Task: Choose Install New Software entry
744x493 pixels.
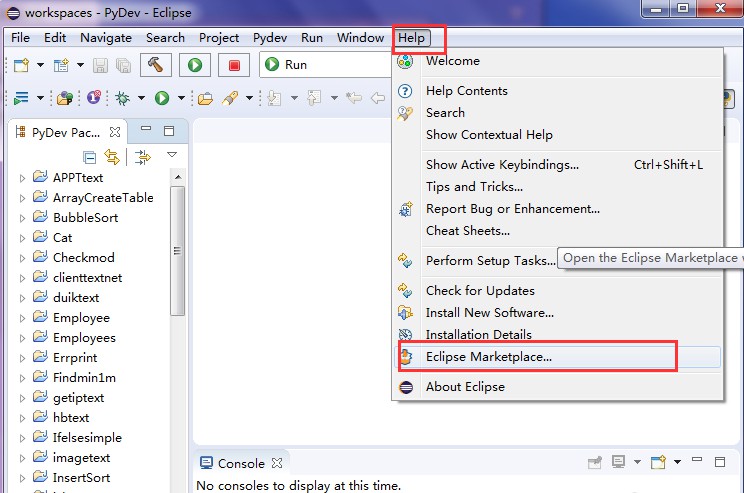Action: (558, 313)
